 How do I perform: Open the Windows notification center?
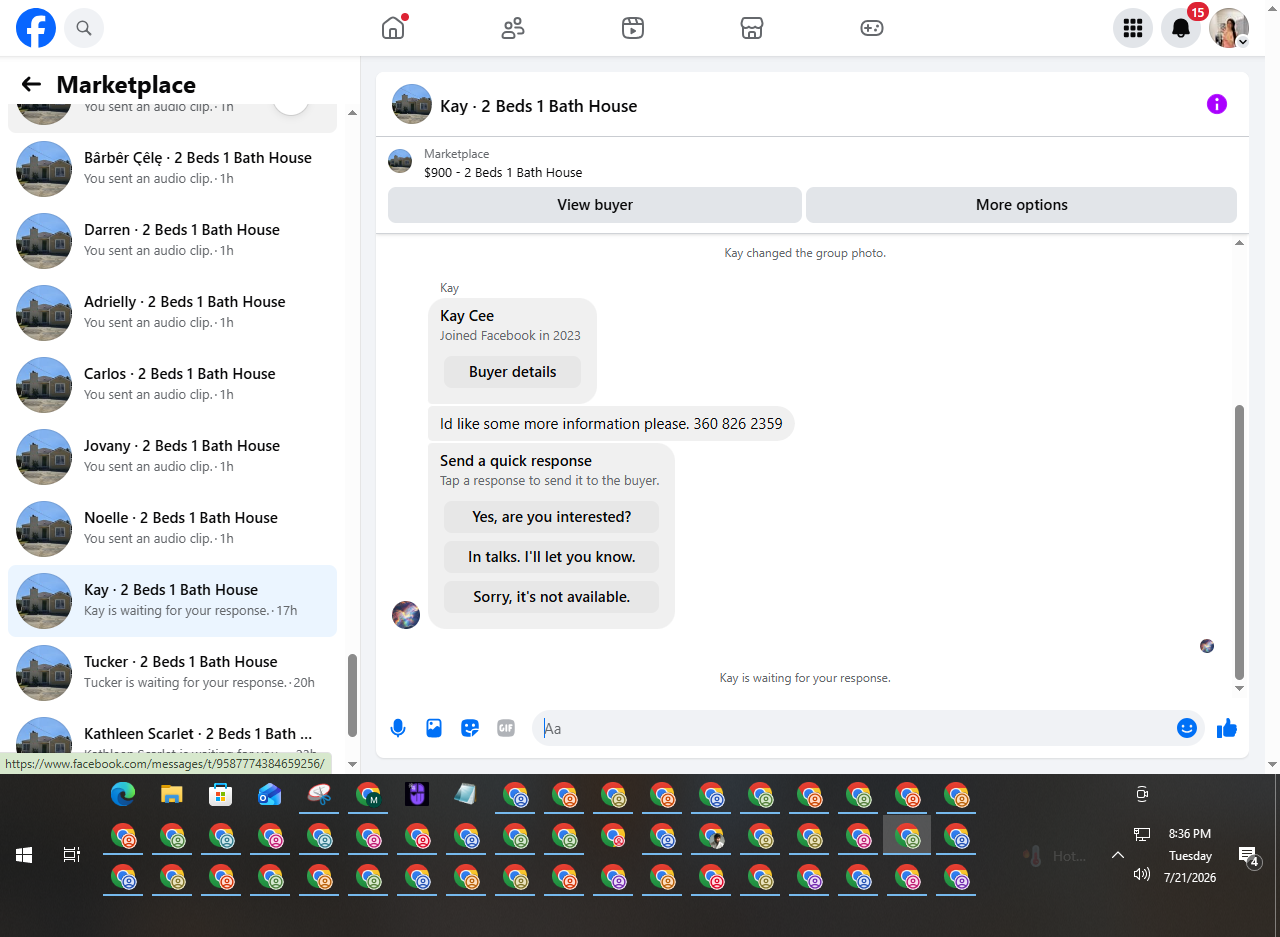[1249, 856]
